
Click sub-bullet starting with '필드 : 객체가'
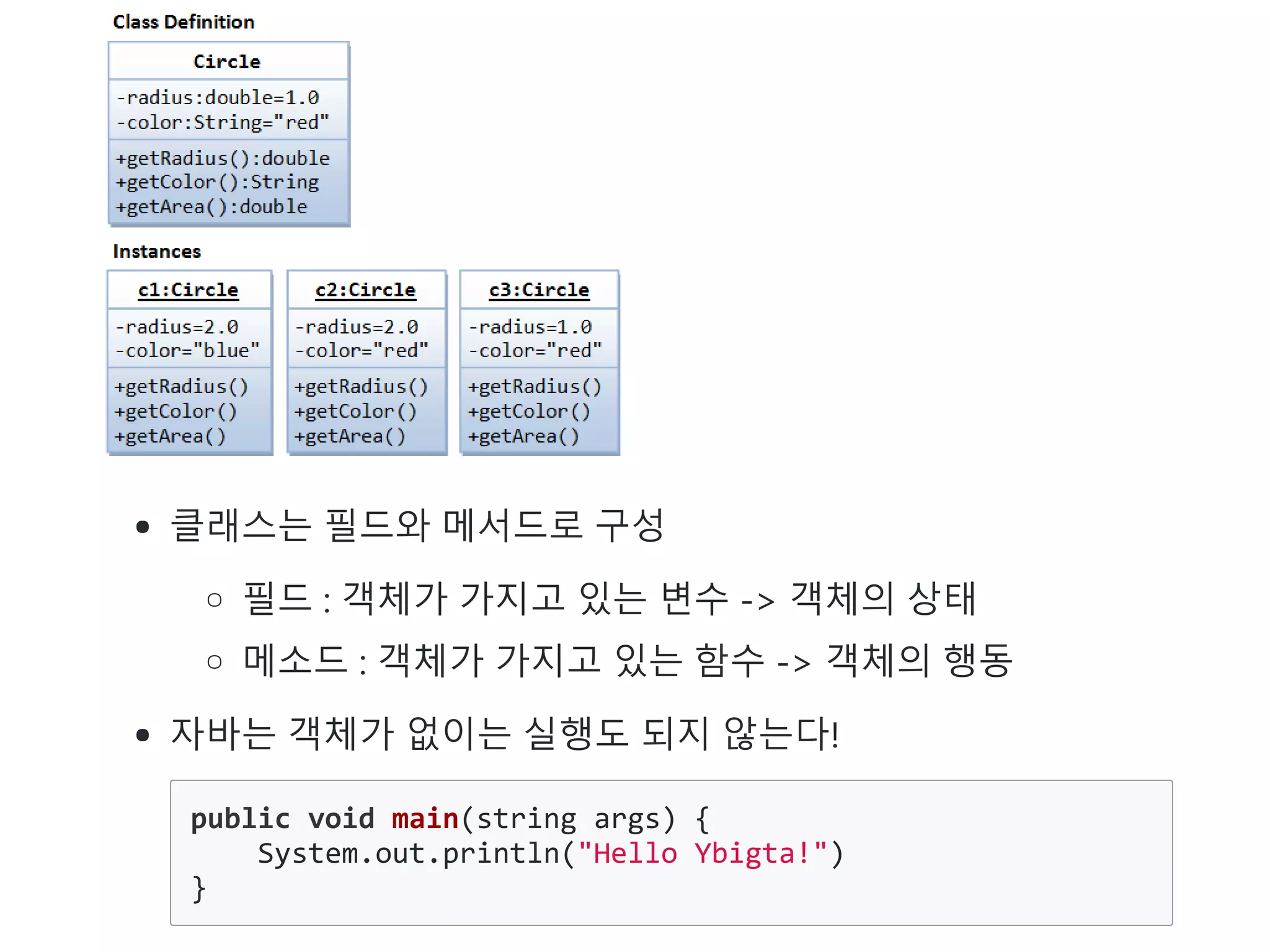(x=610, y=599)
